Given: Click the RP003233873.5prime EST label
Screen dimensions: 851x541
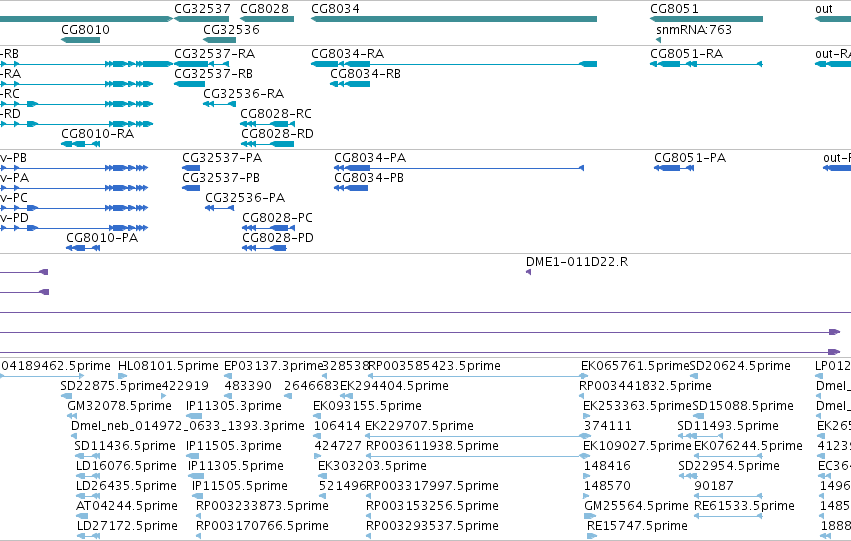Looking at the screenshot, I should click(262, 507).
